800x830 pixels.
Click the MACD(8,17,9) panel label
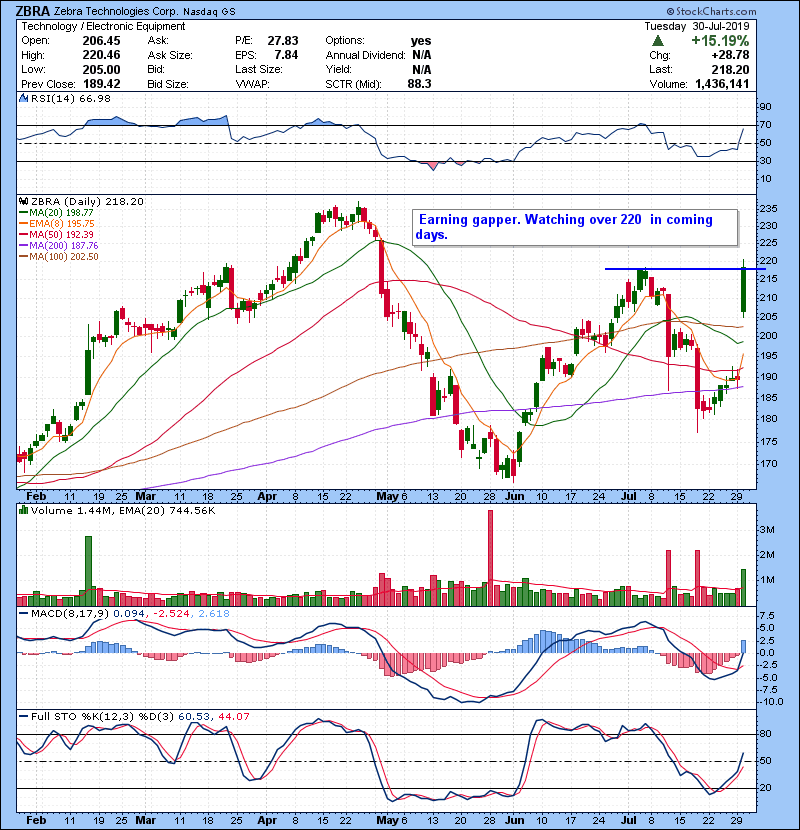click(x=70, y=614)
